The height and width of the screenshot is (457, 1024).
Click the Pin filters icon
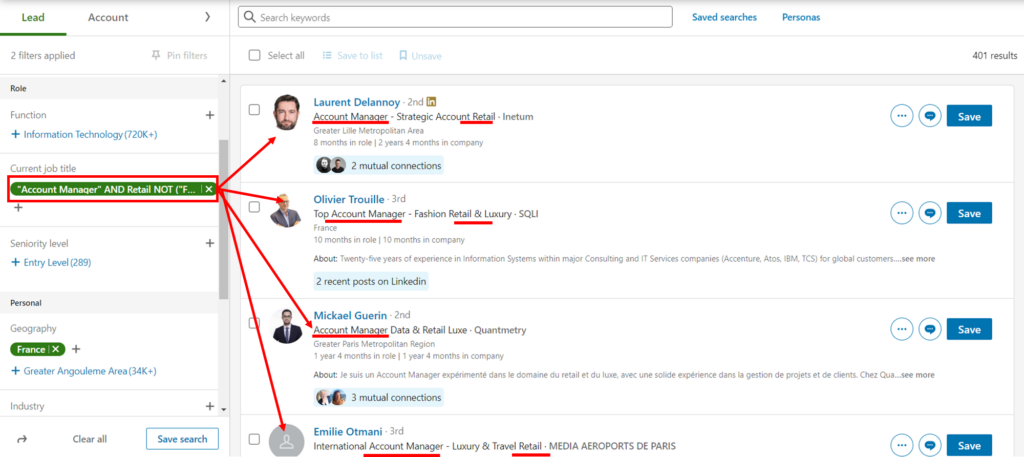[x=156, y=56]
